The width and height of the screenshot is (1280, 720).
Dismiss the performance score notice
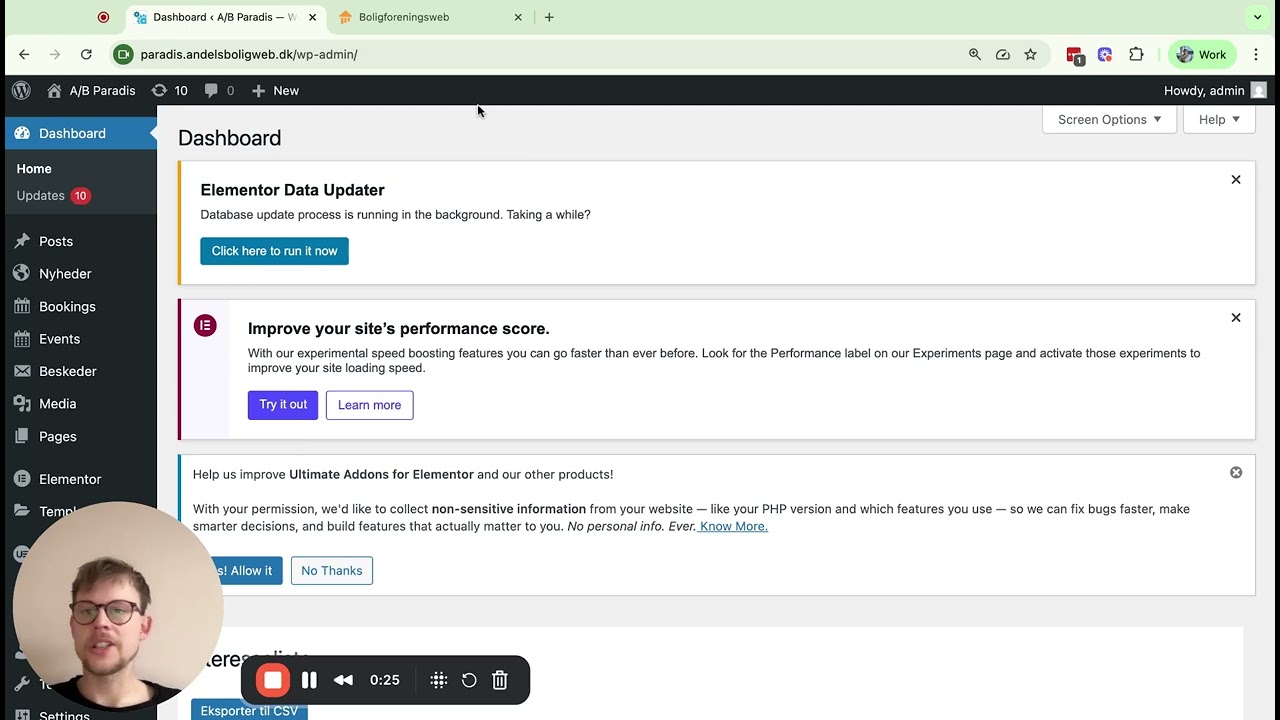click(1236, 318)
